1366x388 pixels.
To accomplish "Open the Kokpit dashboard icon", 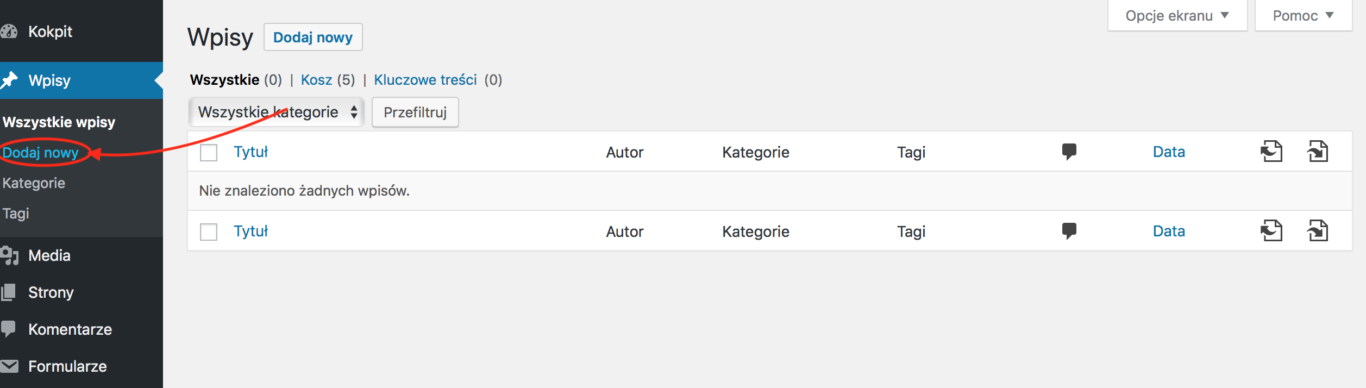I will pyautogui.click(x=9, y=32).
